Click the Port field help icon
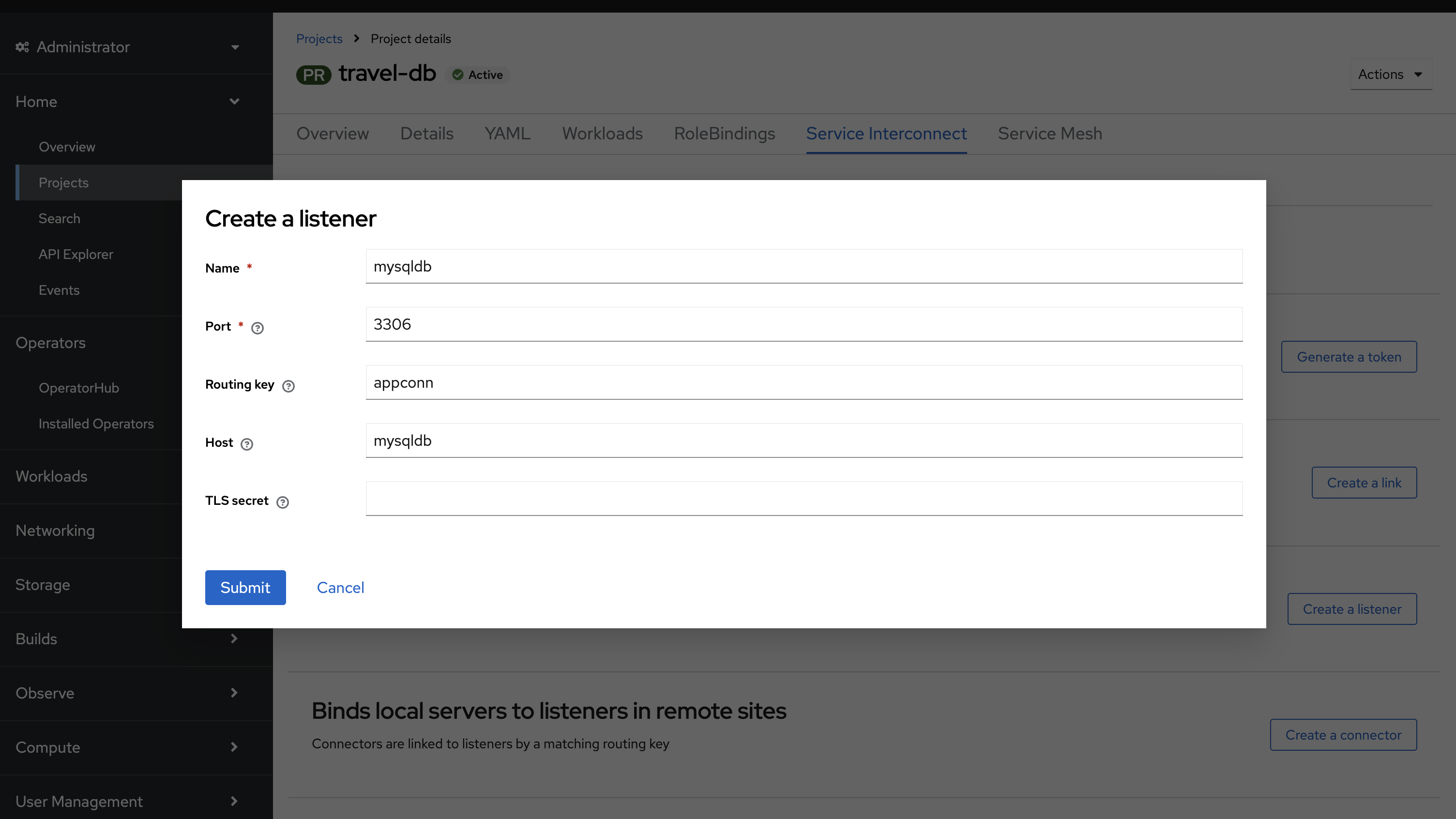This screenshot has width=1456, height=819. [x=257, y=328]
